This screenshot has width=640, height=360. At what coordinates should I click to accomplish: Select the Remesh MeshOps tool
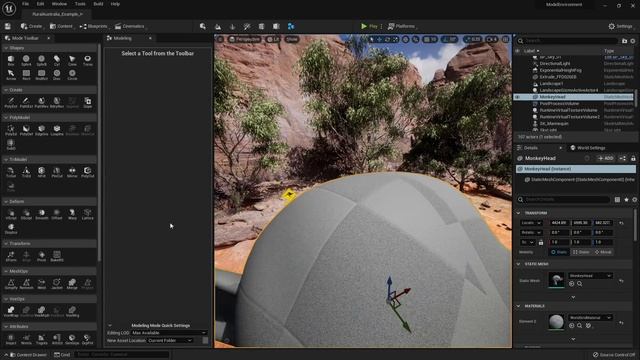point(26,284)
